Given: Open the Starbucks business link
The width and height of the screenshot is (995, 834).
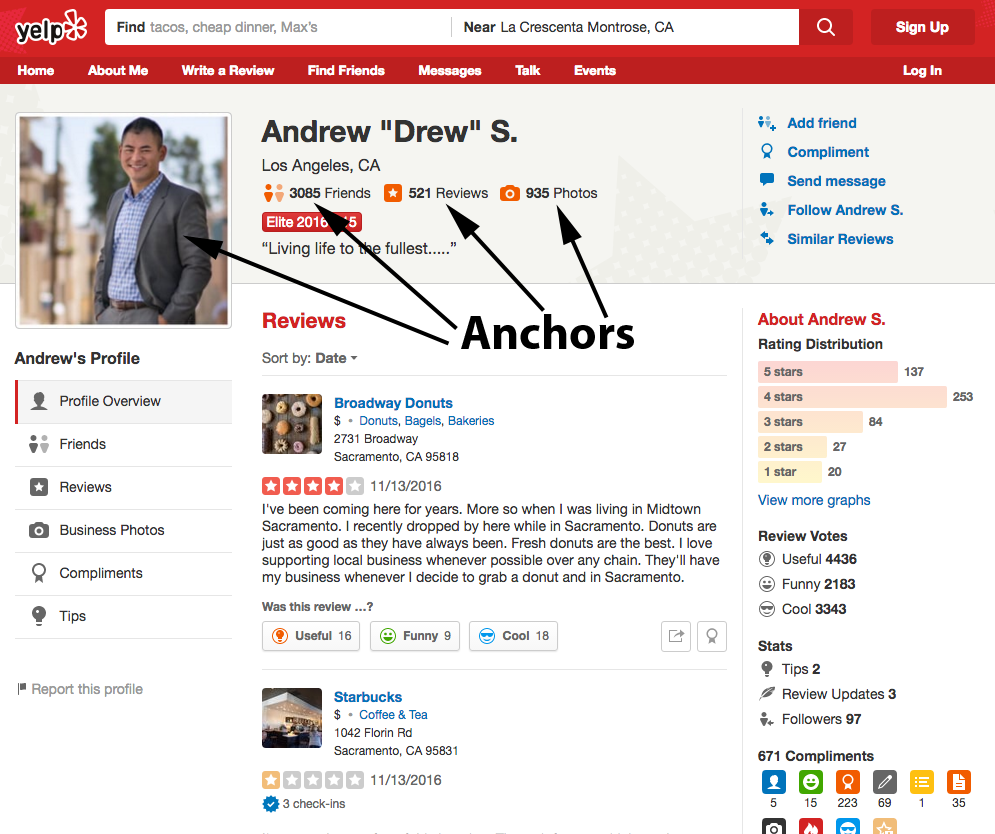Looking at the screenshot, I should 368,697.
